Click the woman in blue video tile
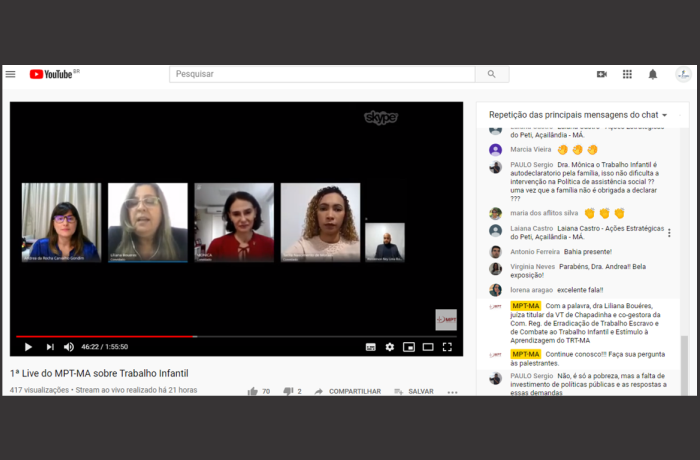 [62, 222]
